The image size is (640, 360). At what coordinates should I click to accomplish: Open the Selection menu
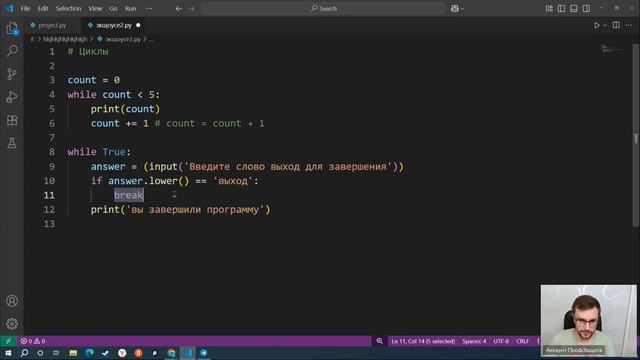(x=68, y=9)
